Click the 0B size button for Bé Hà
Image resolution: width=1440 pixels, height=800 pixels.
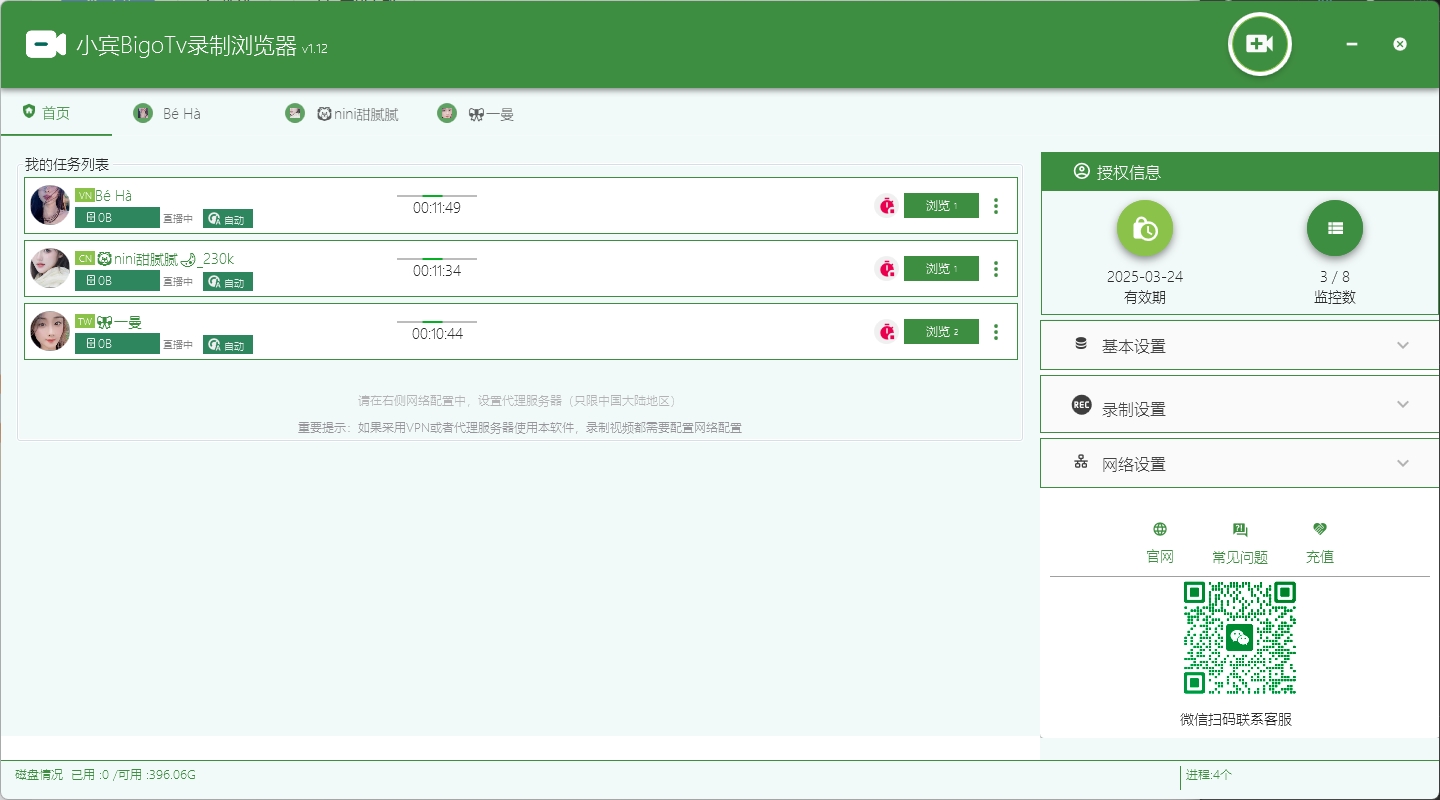pos(117,218)
